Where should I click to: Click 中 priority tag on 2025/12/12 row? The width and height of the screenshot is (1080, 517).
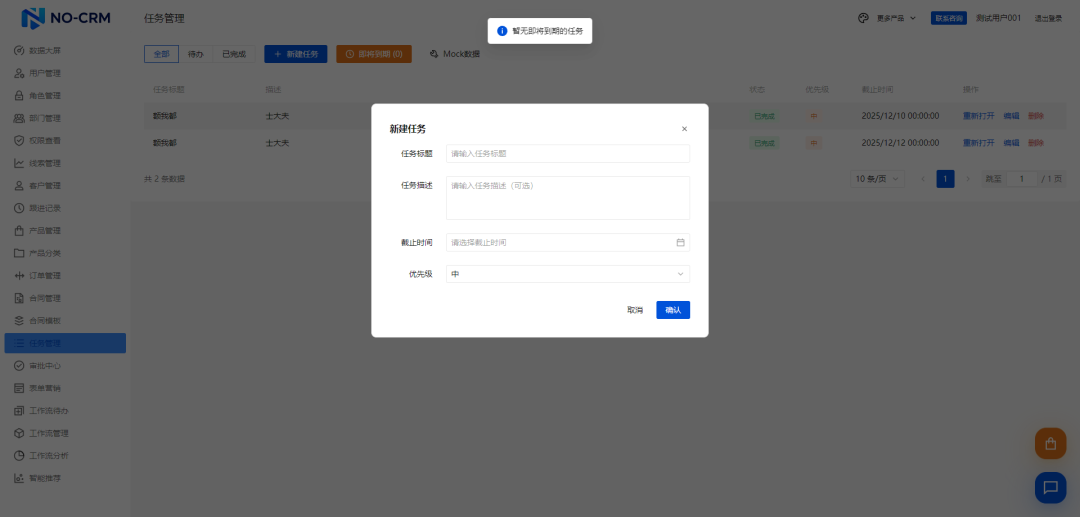click(x=813, y=143)
